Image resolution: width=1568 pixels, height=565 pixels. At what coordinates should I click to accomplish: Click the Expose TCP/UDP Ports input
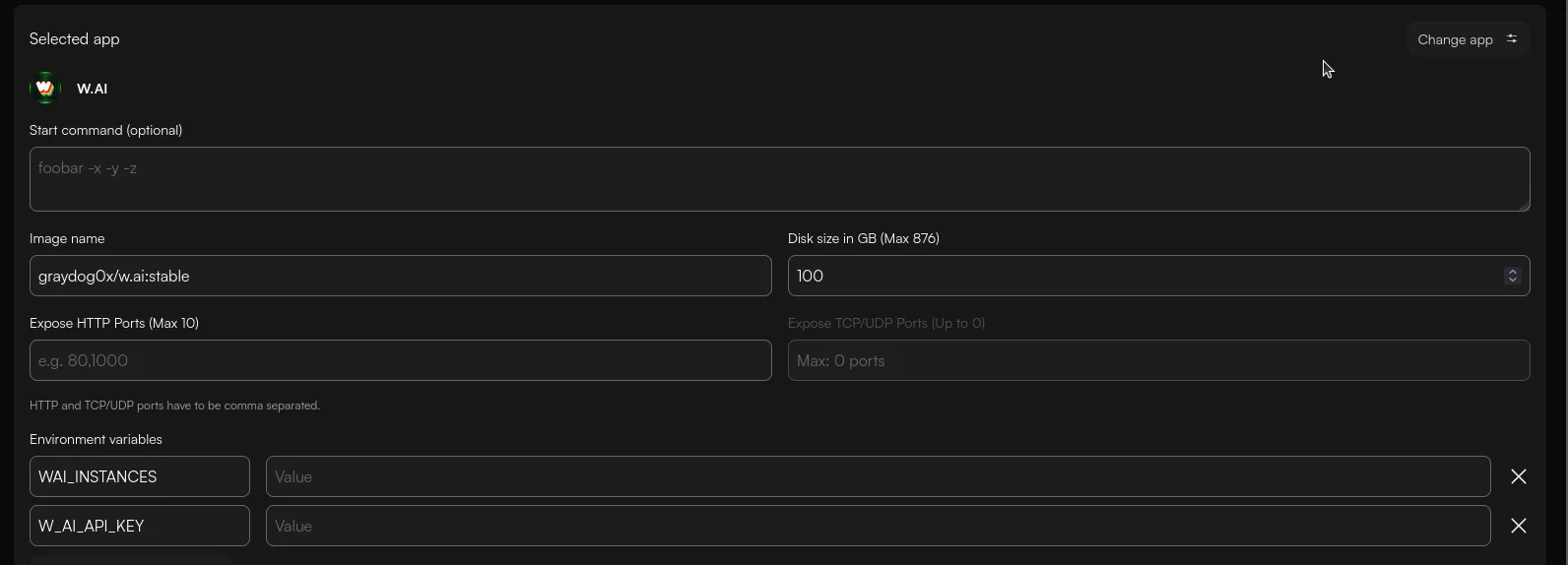[x=1158, y=360]
